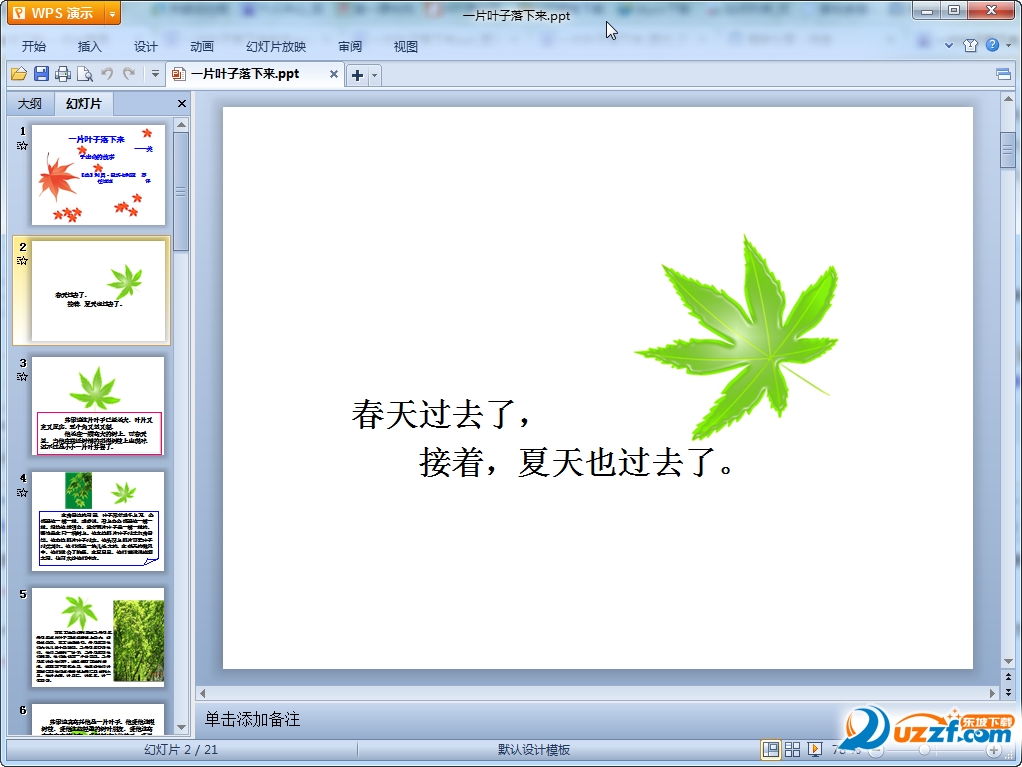Click animation star icon beside slide 4
1022x767 pixels.
click(x=22, y=492)
